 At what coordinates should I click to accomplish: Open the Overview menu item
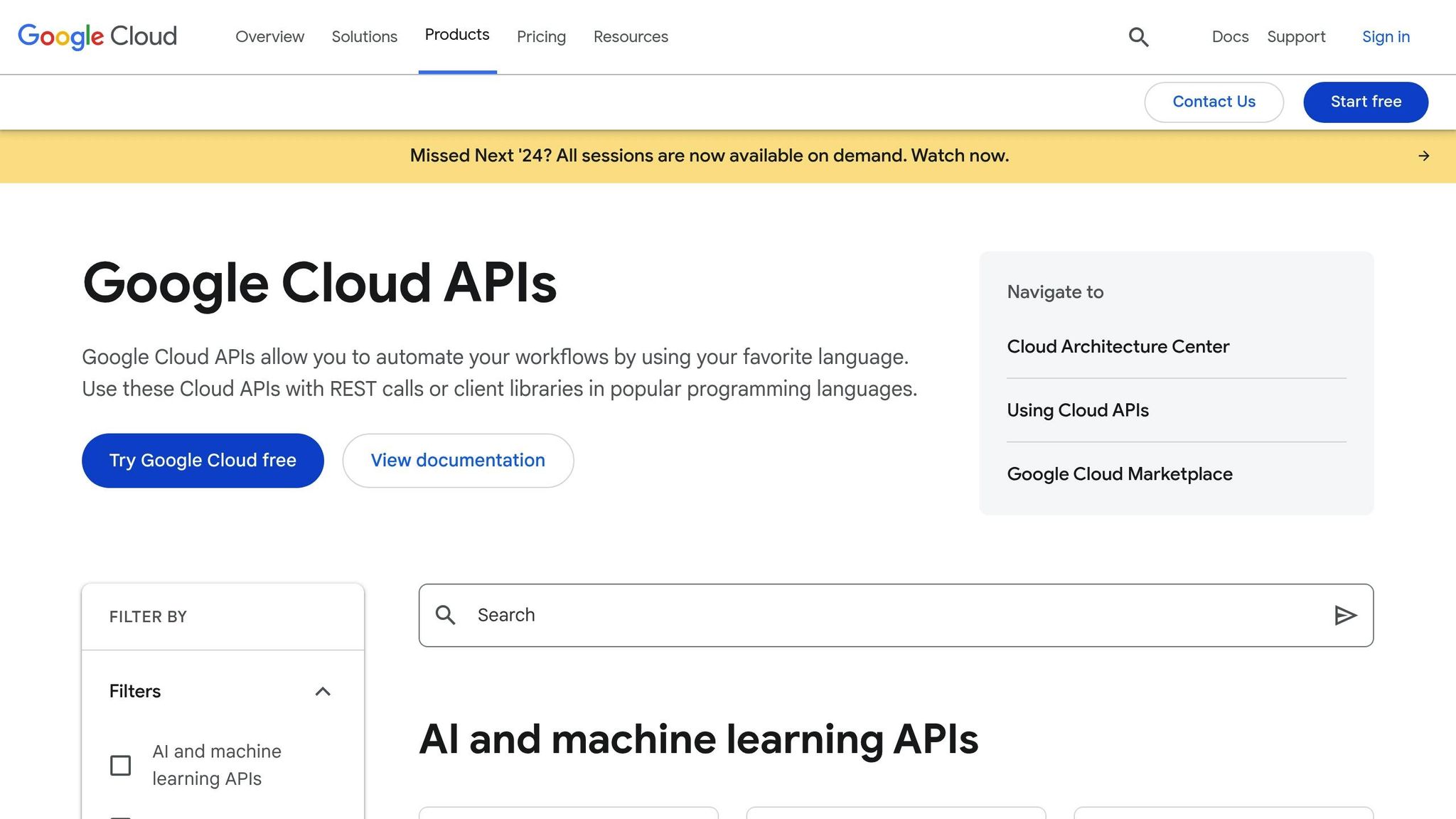point(269,37)
